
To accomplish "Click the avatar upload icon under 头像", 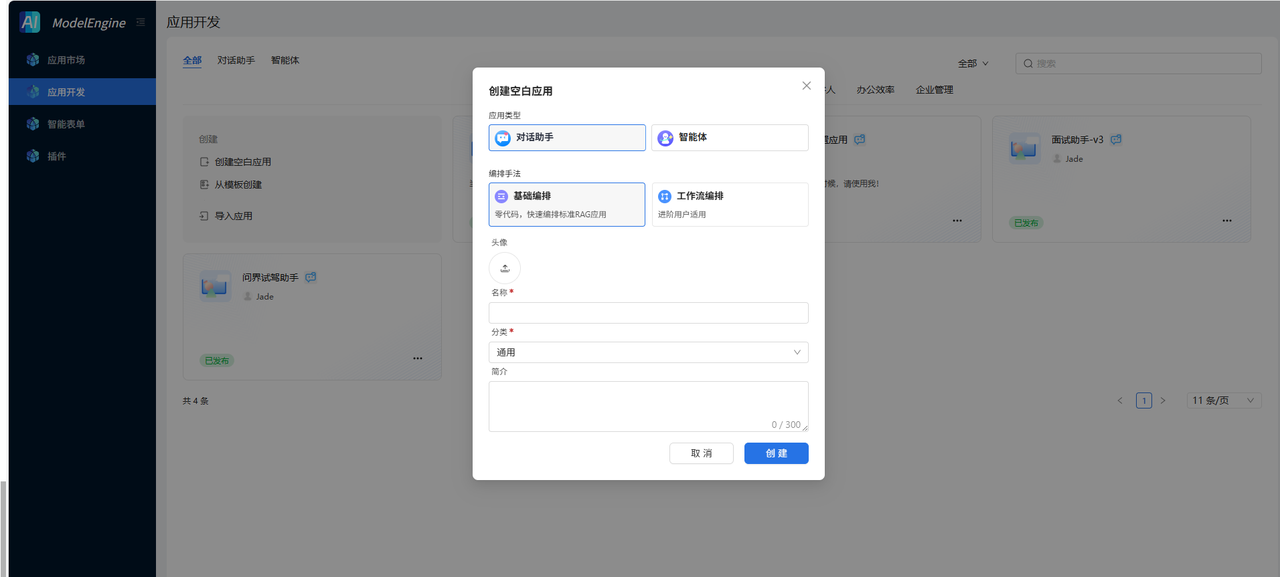I will [505, 268].
